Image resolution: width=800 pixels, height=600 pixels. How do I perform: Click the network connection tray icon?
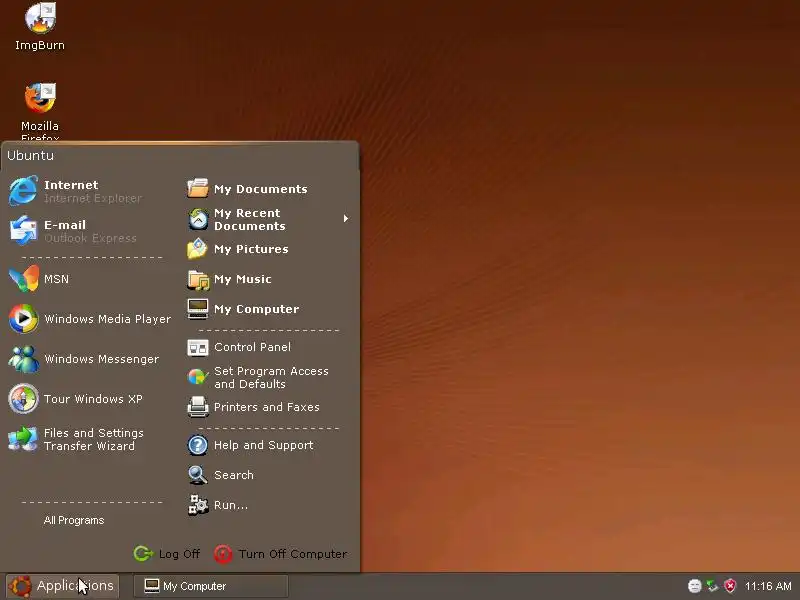point(713,586)
